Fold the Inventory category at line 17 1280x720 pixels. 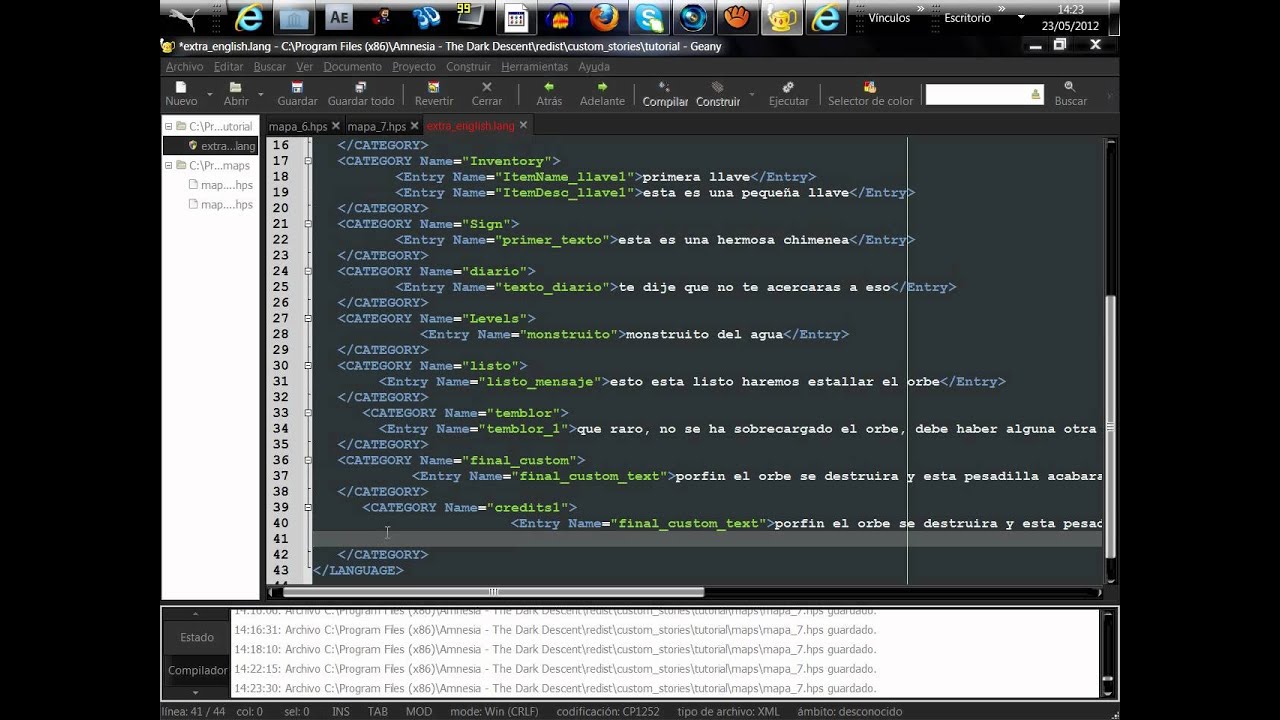click(x=307, y=161)
